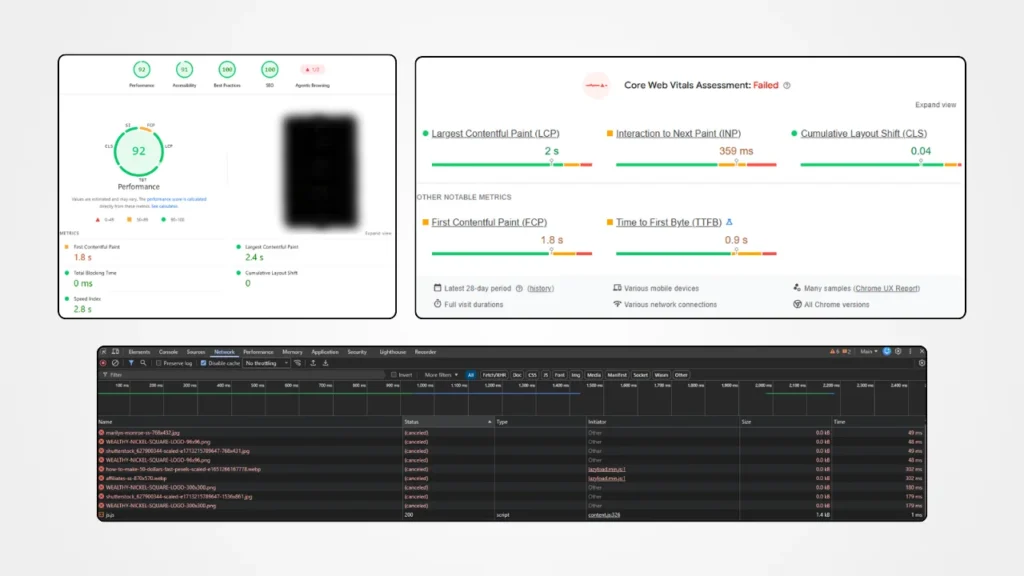Select the marilyn-monroe jpg request row
This screenshot has width=1024, height=576.
pyautogui.click(x=511, y=433)
